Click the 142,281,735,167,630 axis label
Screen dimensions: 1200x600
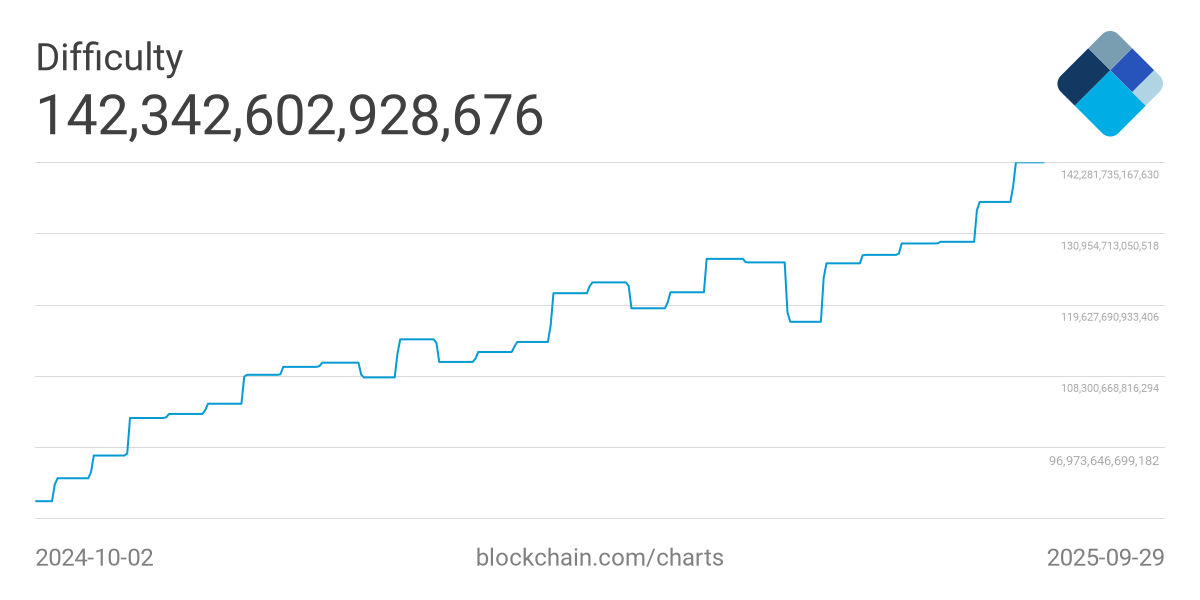(1110, 175)
